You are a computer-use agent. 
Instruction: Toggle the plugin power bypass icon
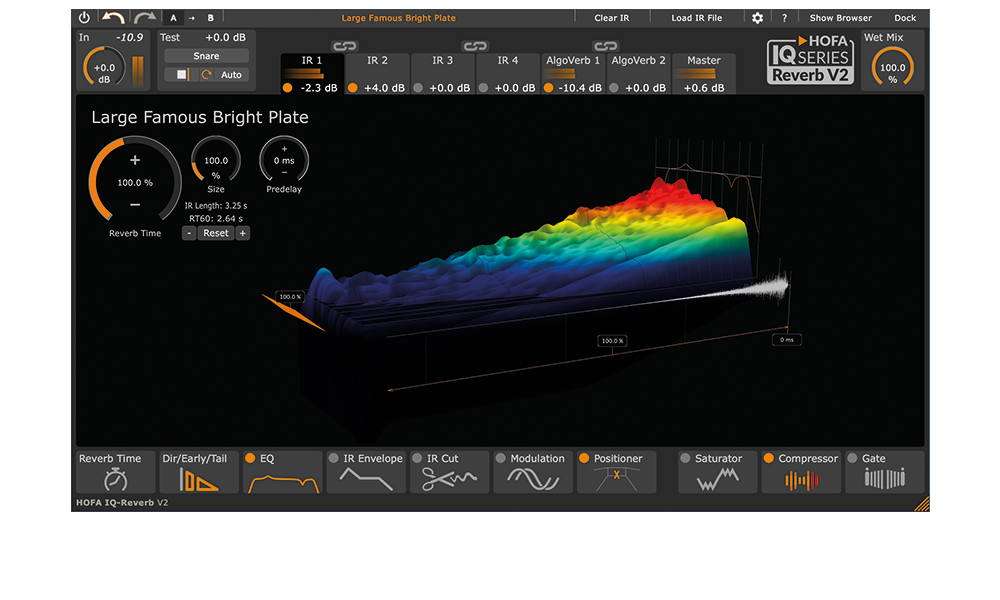pos(84,18)
